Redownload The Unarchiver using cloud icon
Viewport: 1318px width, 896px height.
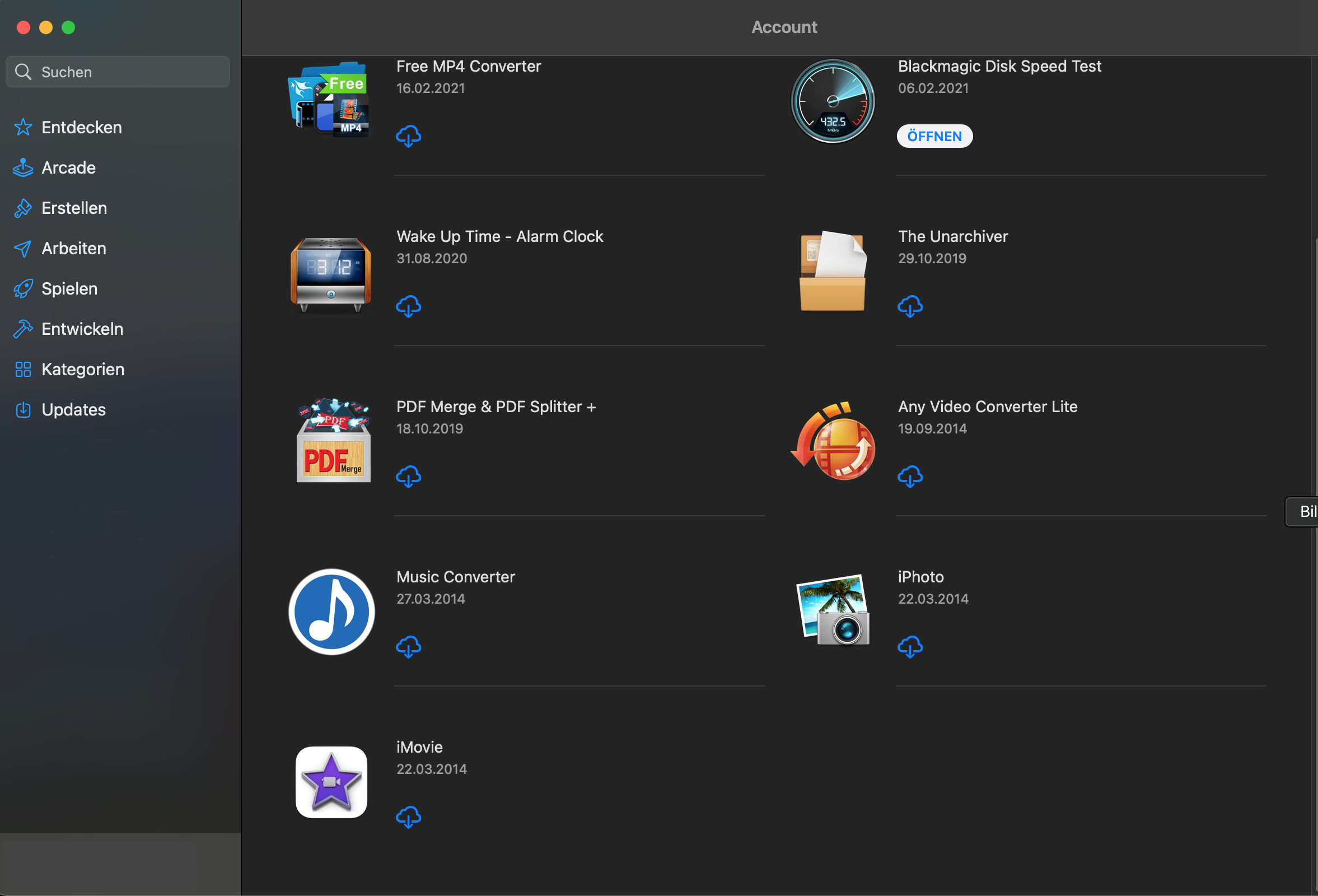point(910,306)
